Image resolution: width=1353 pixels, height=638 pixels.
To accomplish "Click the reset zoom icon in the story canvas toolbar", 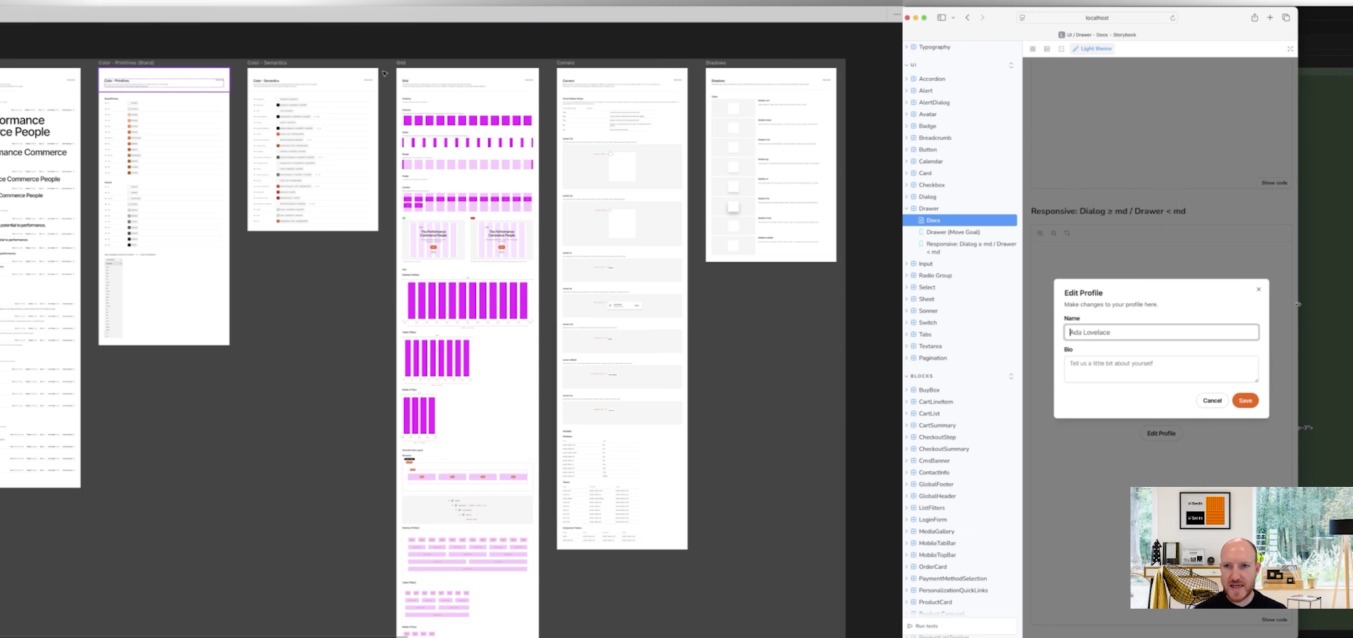I will tap(1067, 233).
